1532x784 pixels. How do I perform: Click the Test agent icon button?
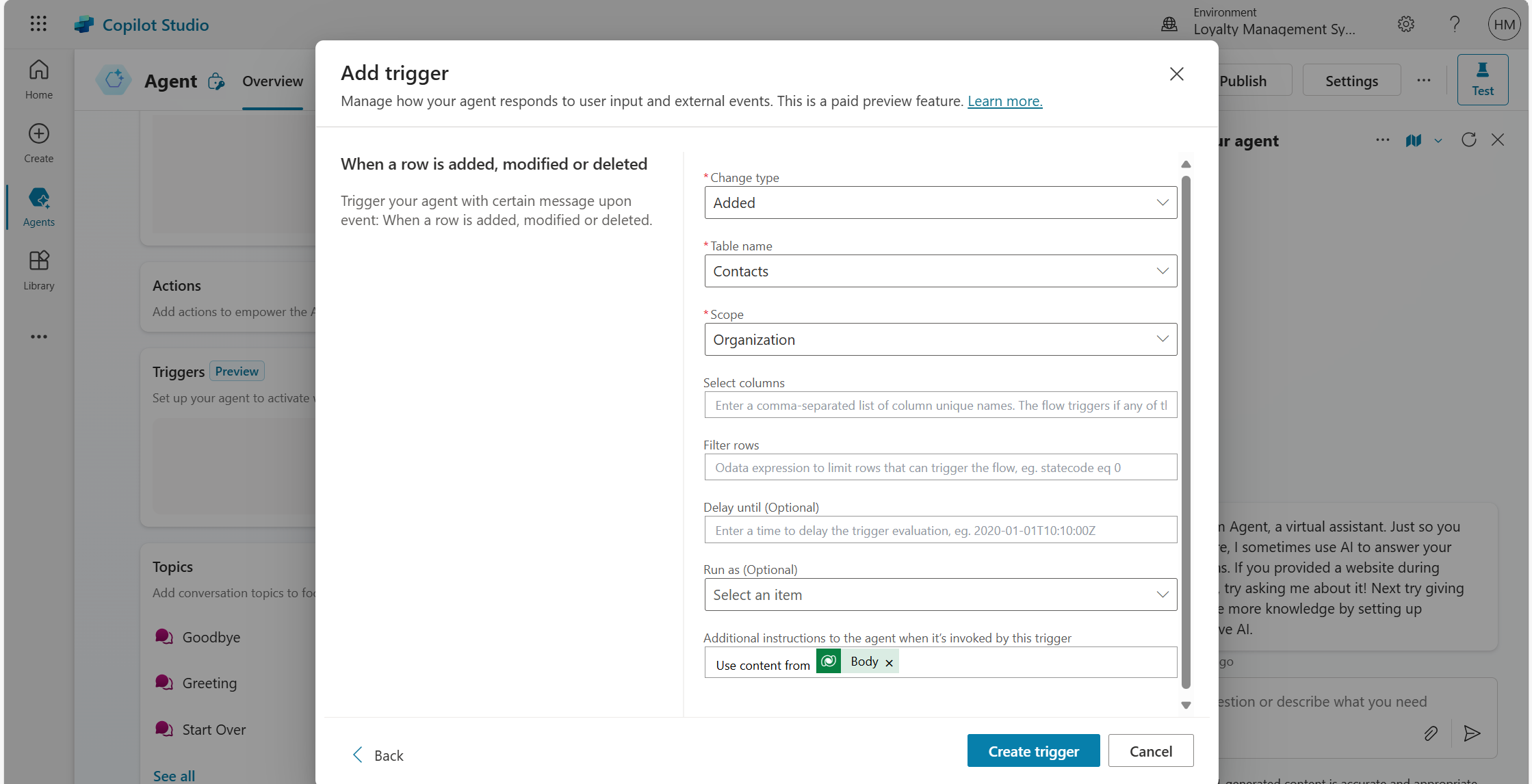click(x=1482, y=79)
